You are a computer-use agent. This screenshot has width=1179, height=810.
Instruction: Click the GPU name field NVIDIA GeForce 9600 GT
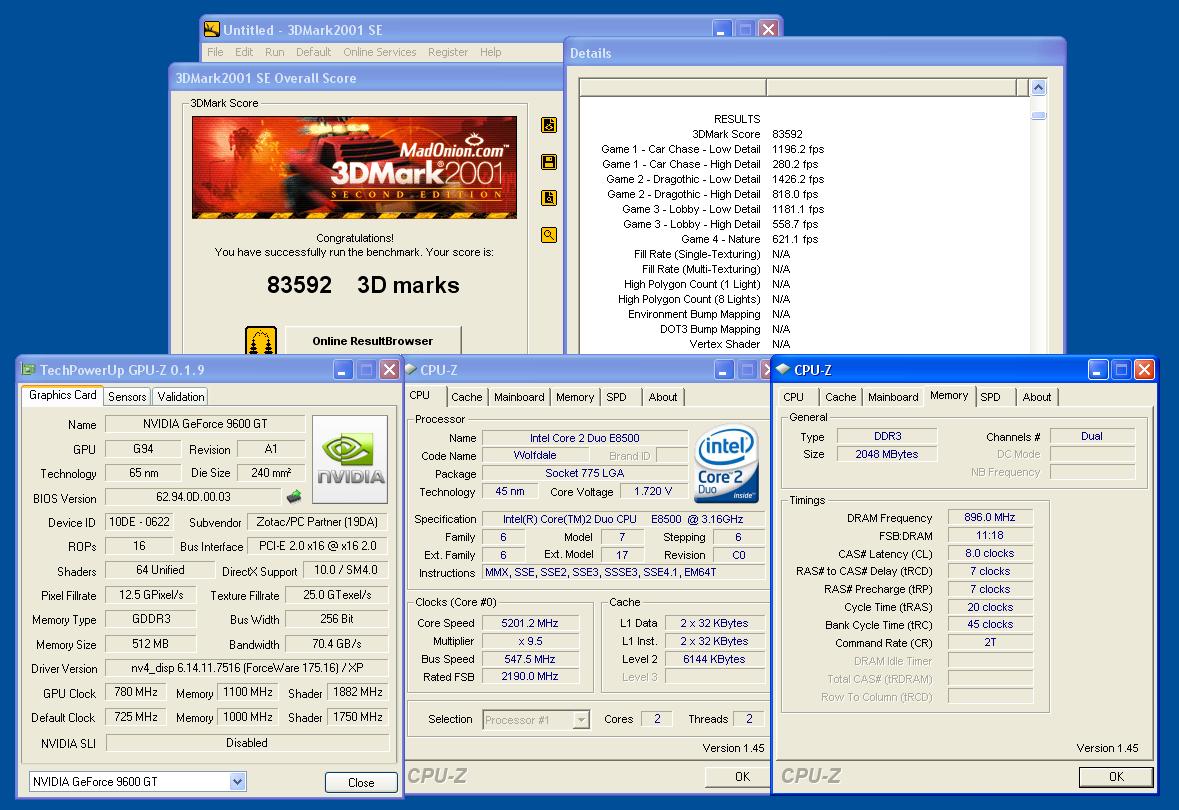point(205,424)
